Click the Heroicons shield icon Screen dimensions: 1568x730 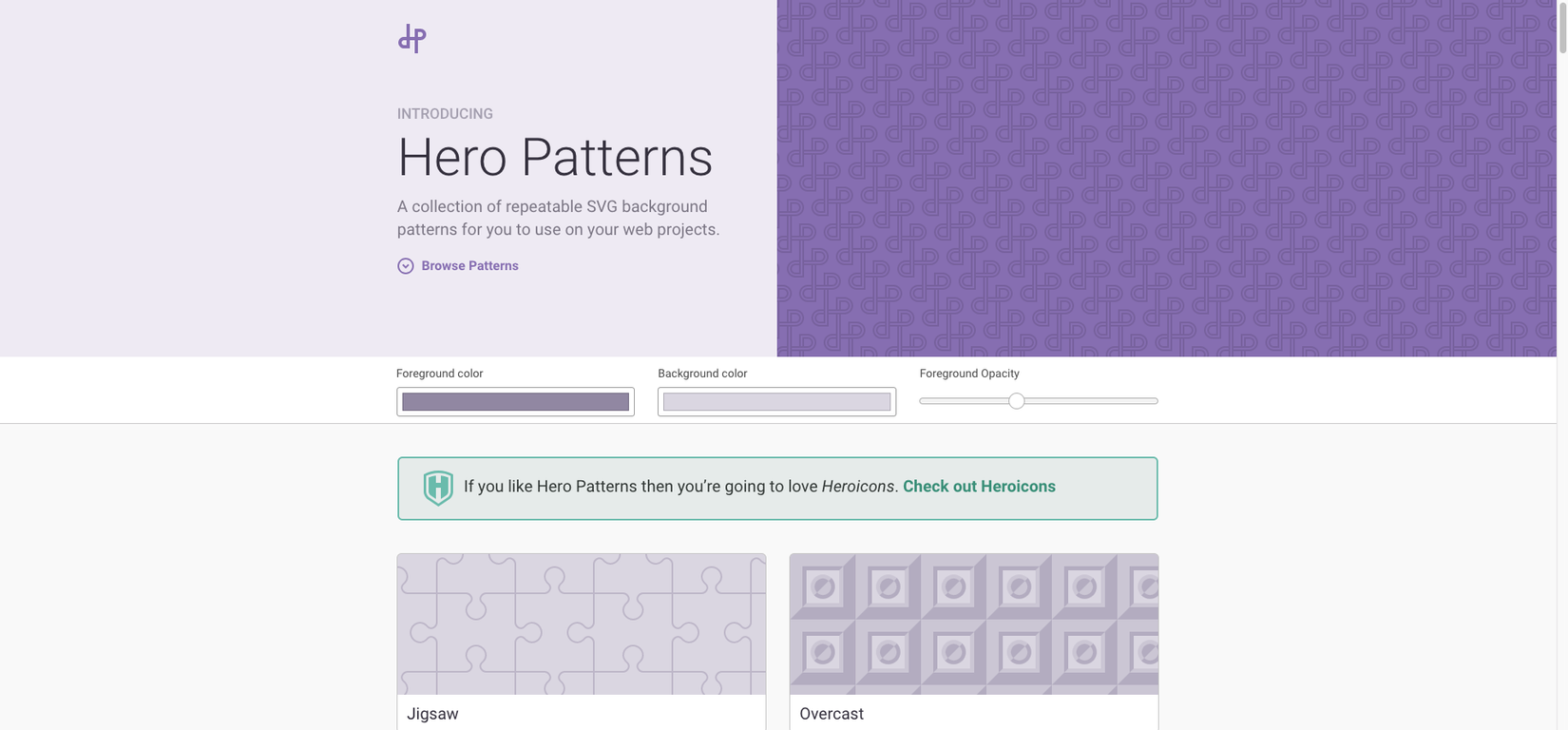[x=438, y=488]
